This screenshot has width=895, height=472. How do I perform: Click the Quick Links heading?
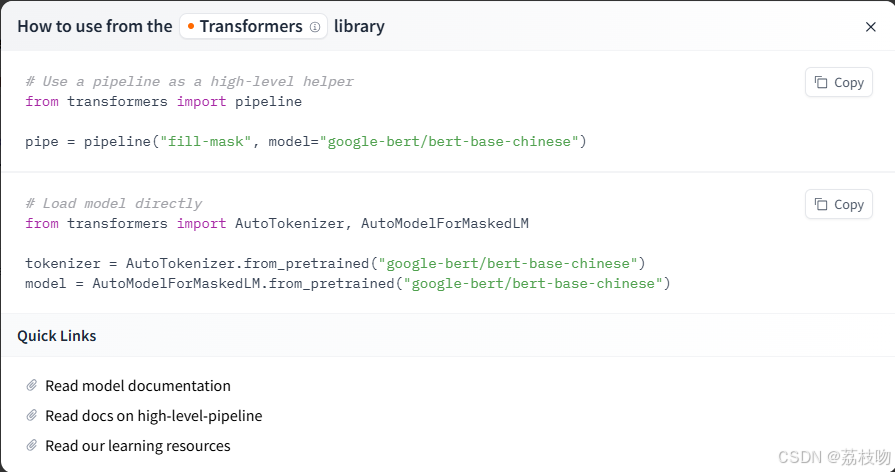click(57, 336)
